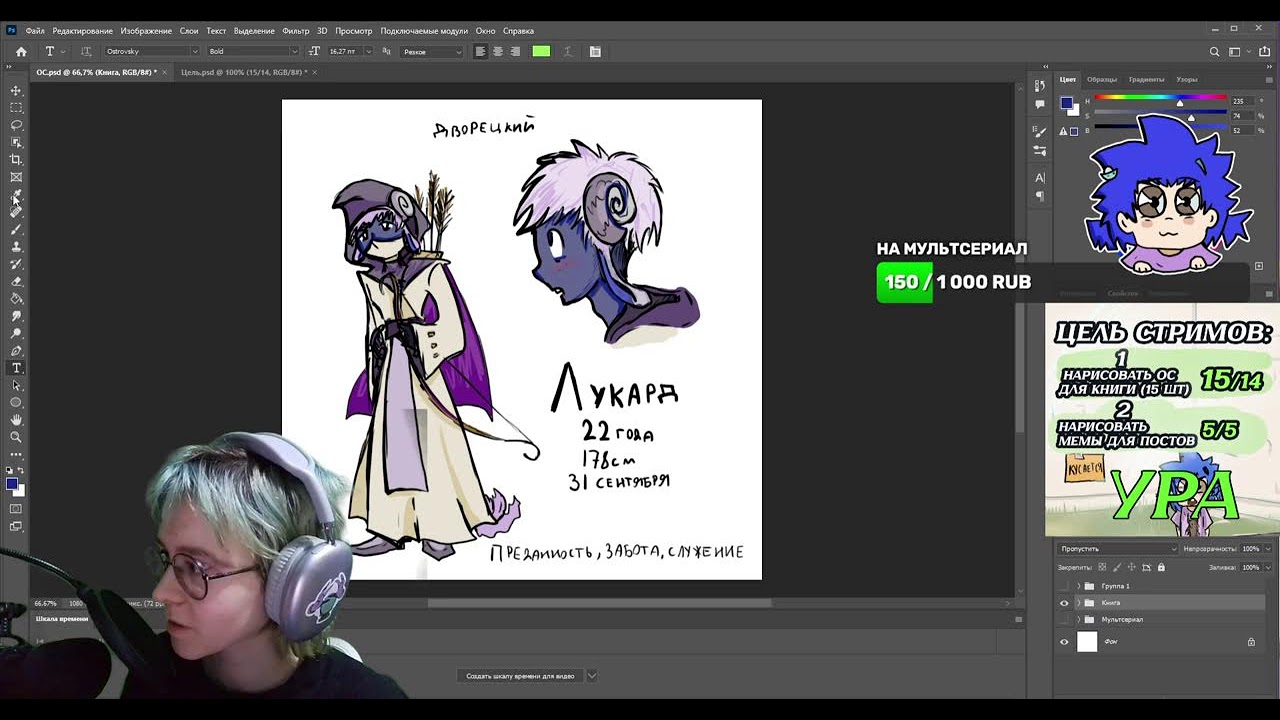Select the Lasso tool
This screenshot has height=720, width=1280.
pyautogui.click(x=16, y=125)
